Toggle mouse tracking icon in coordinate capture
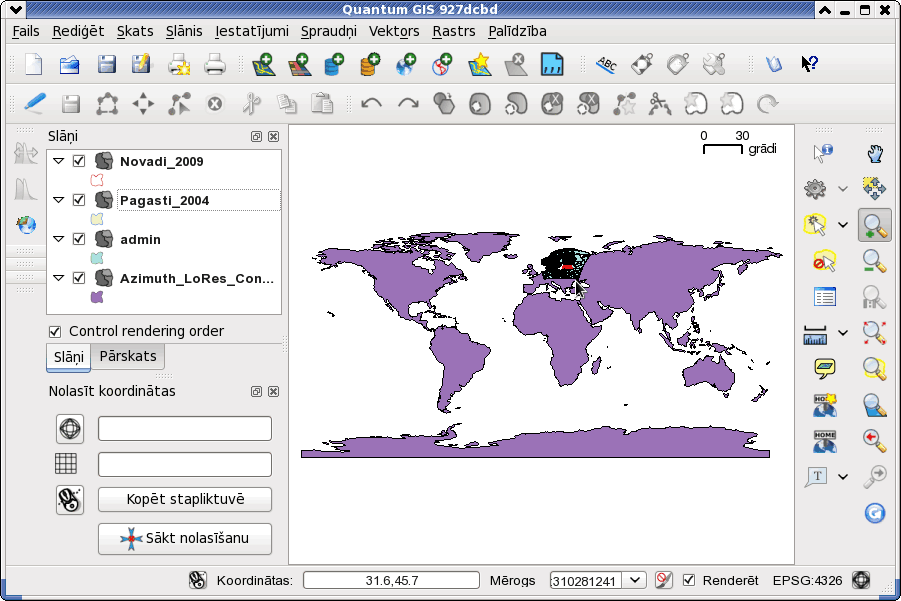This screenshot has height=601, width=901. 70,499
